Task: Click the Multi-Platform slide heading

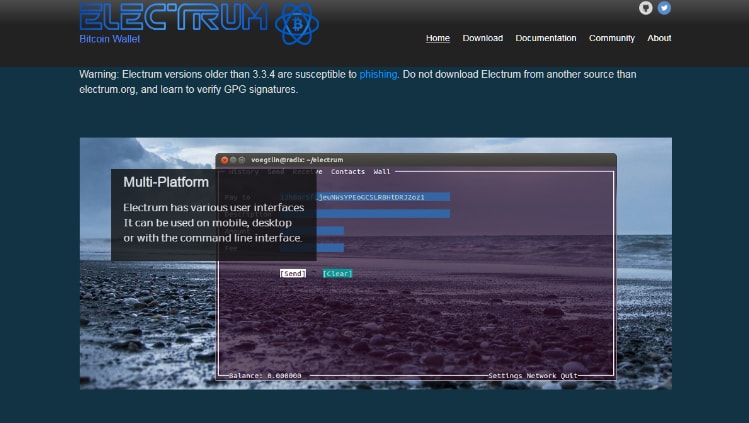Action: (166, 182)
